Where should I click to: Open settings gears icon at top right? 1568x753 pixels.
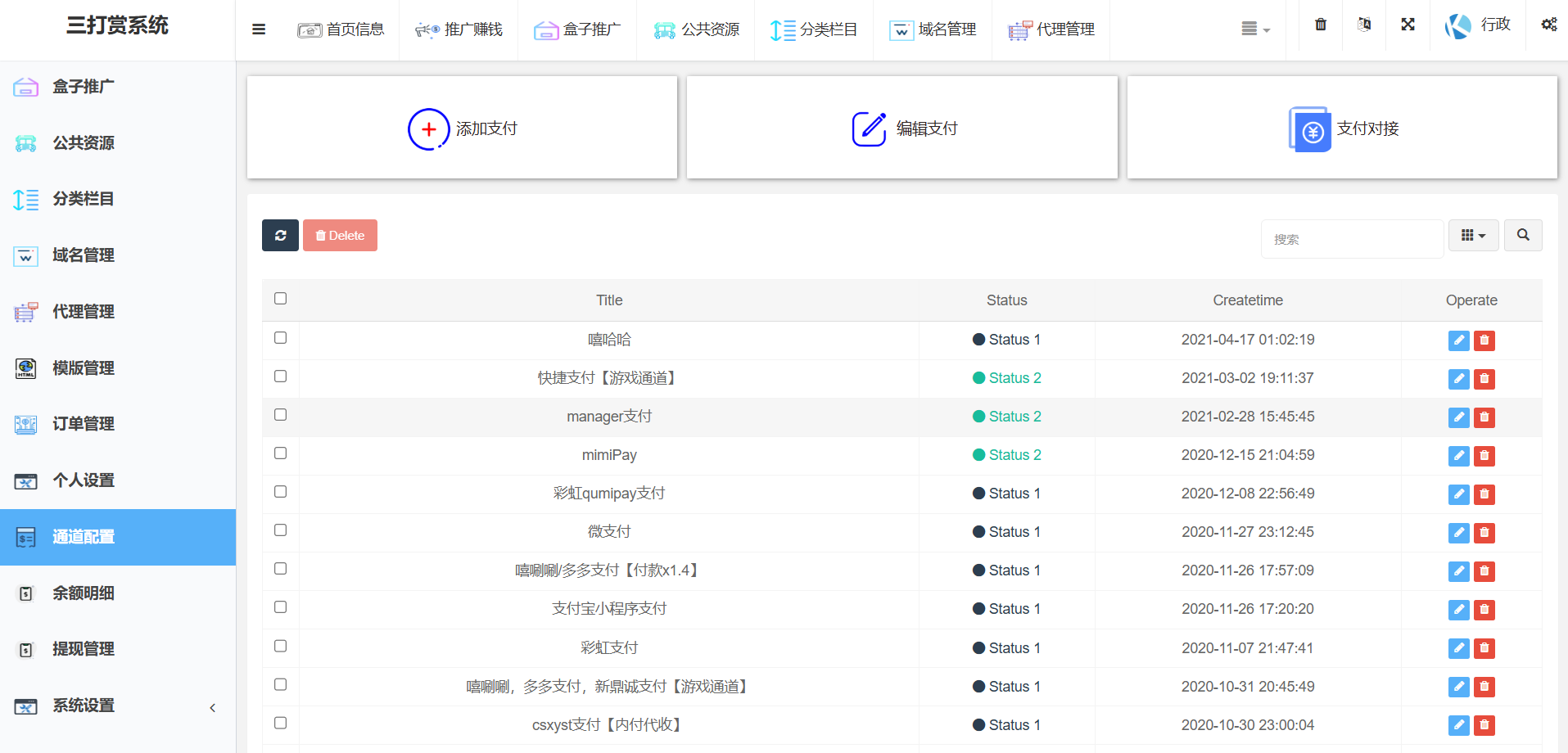[x=1548, y=25]
